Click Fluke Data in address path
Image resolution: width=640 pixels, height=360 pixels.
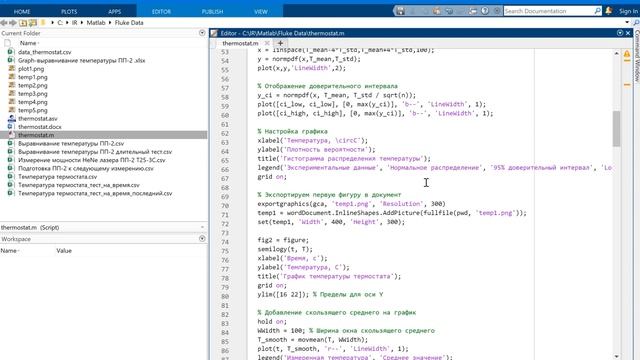[129, 23]
